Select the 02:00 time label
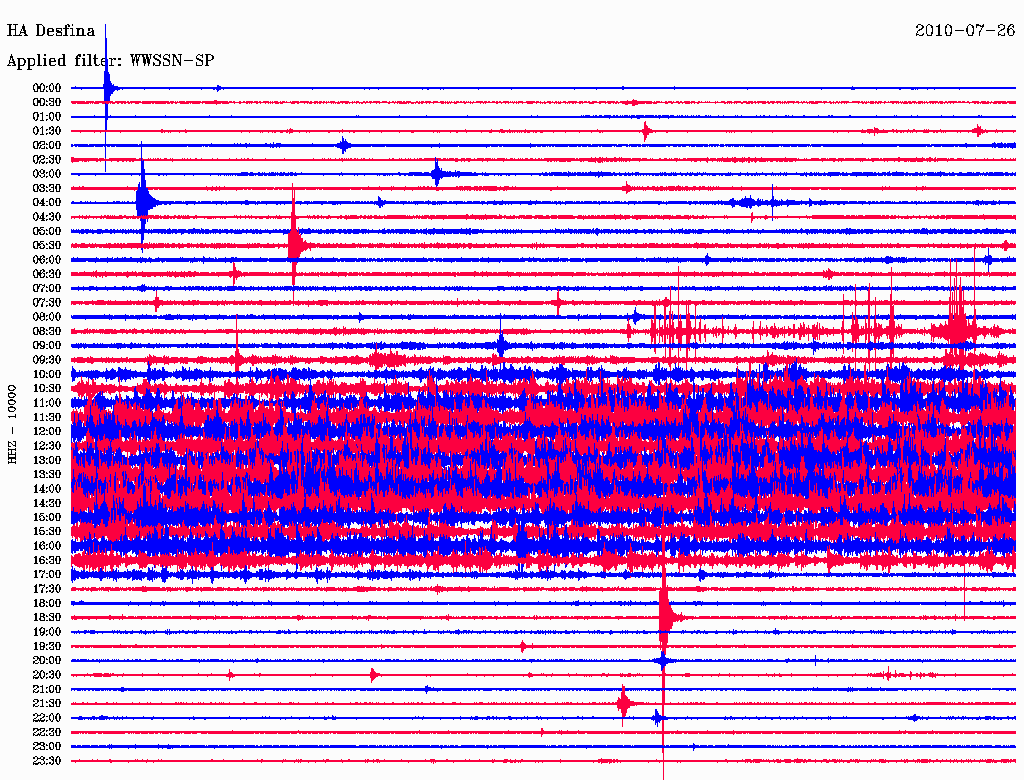The width and height of the screenshot is (1024, 780). tap(47, 146)
